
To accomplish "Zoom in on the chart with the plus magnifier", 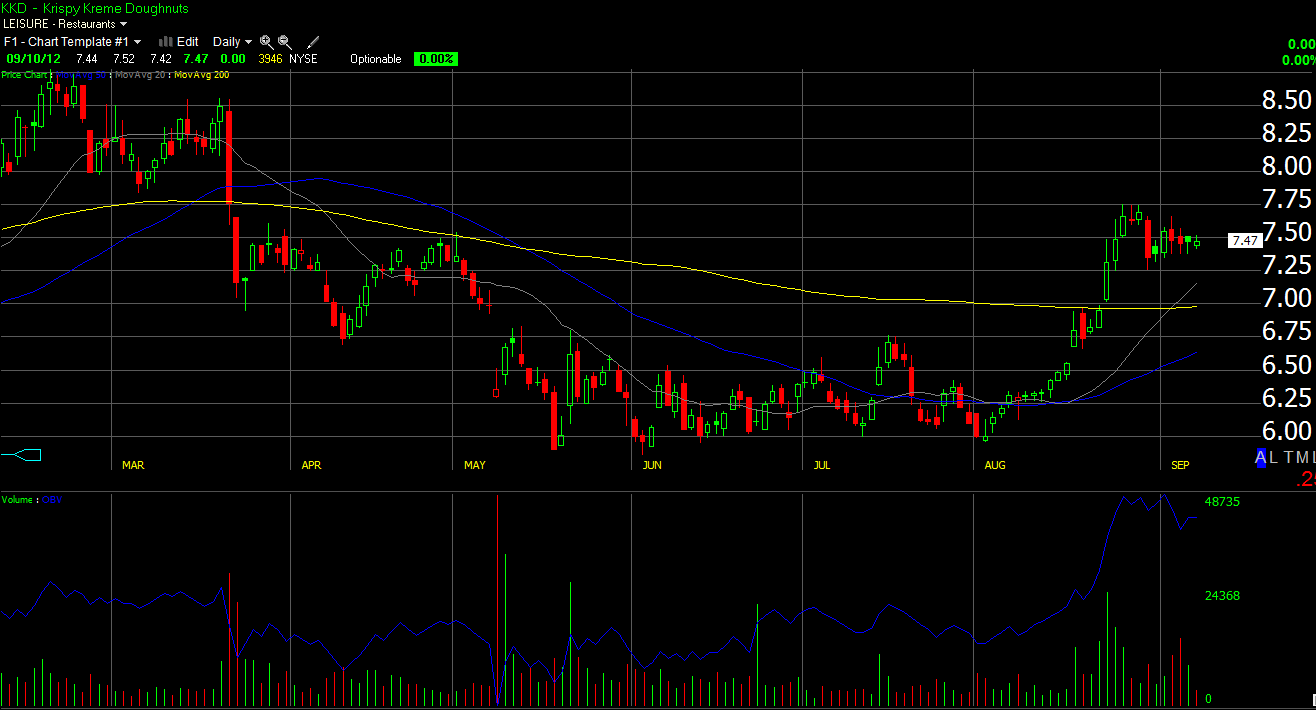I will (266, 42).
